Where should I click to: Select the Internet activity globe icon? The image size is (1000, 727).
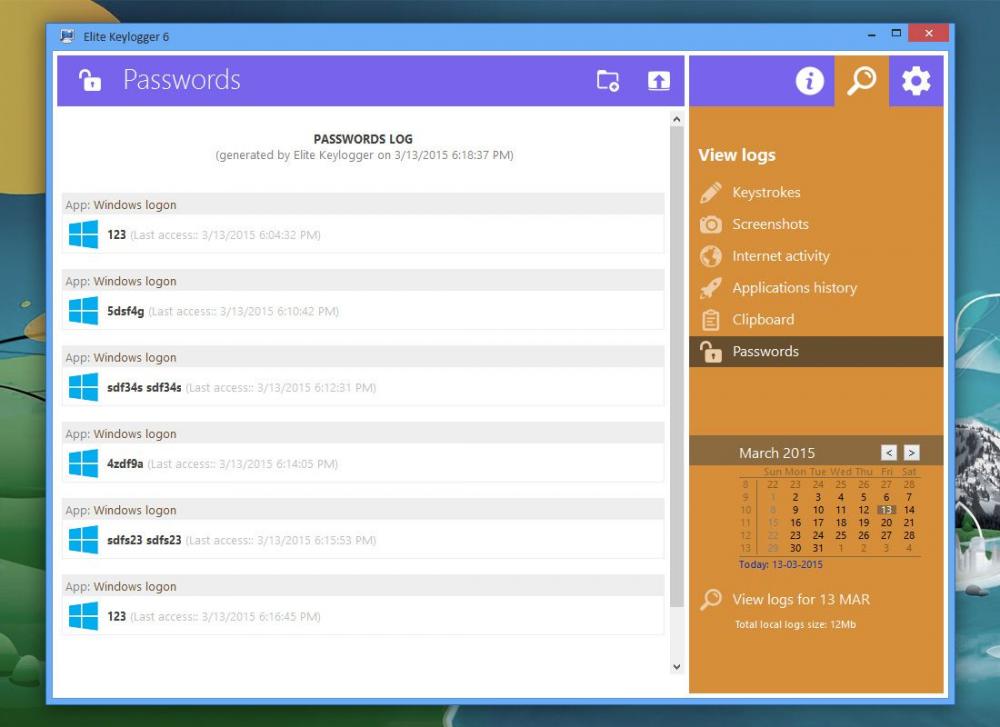pos(711,256)
